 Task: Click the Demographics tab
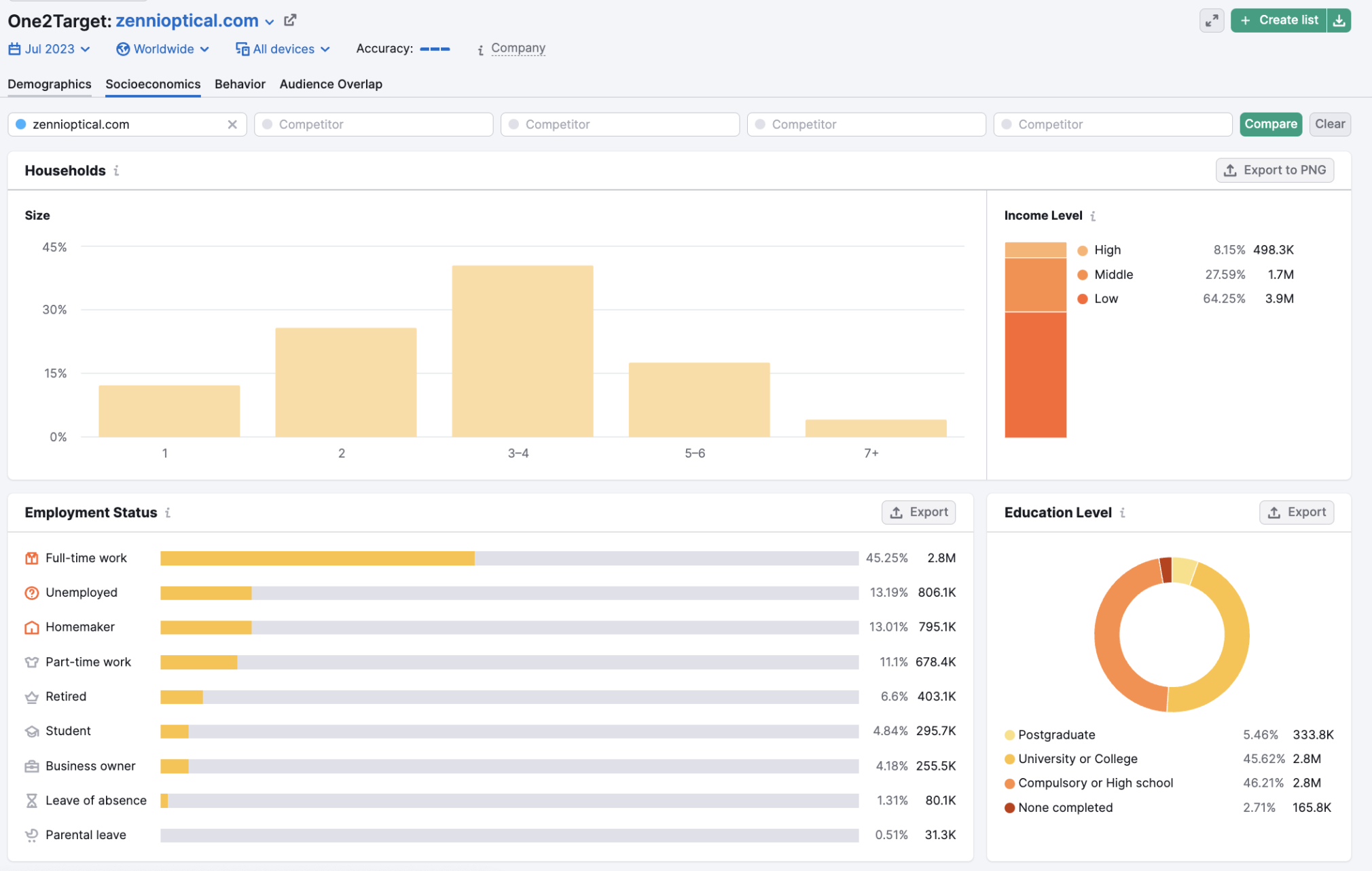coord(50,83)
